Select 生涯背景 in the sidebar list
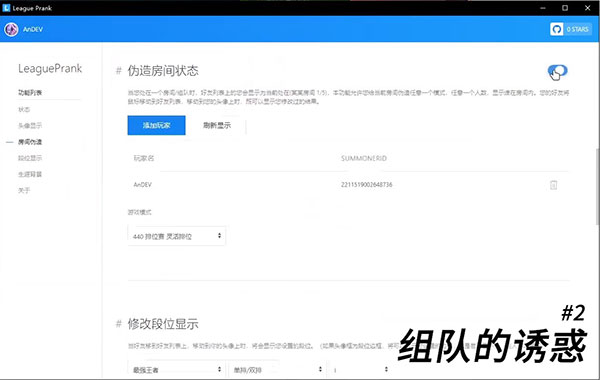 [x=30, y=174]
